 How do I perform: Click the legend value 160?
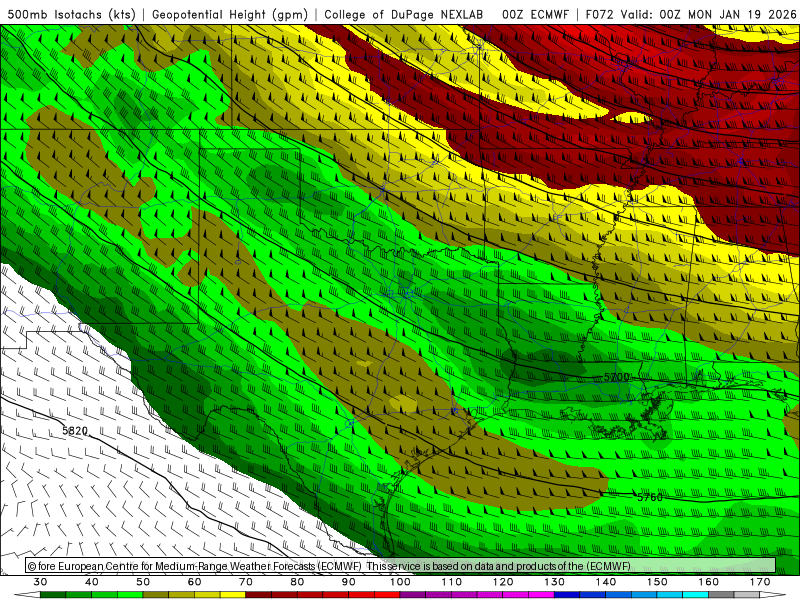click(x=709, y=582)
